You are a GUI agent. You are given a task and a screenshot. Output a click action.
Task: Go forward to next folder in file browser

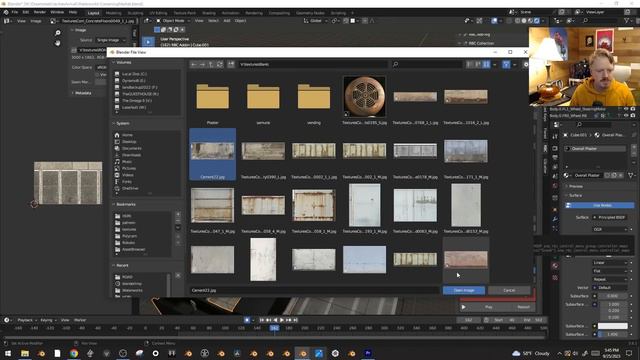202,64
